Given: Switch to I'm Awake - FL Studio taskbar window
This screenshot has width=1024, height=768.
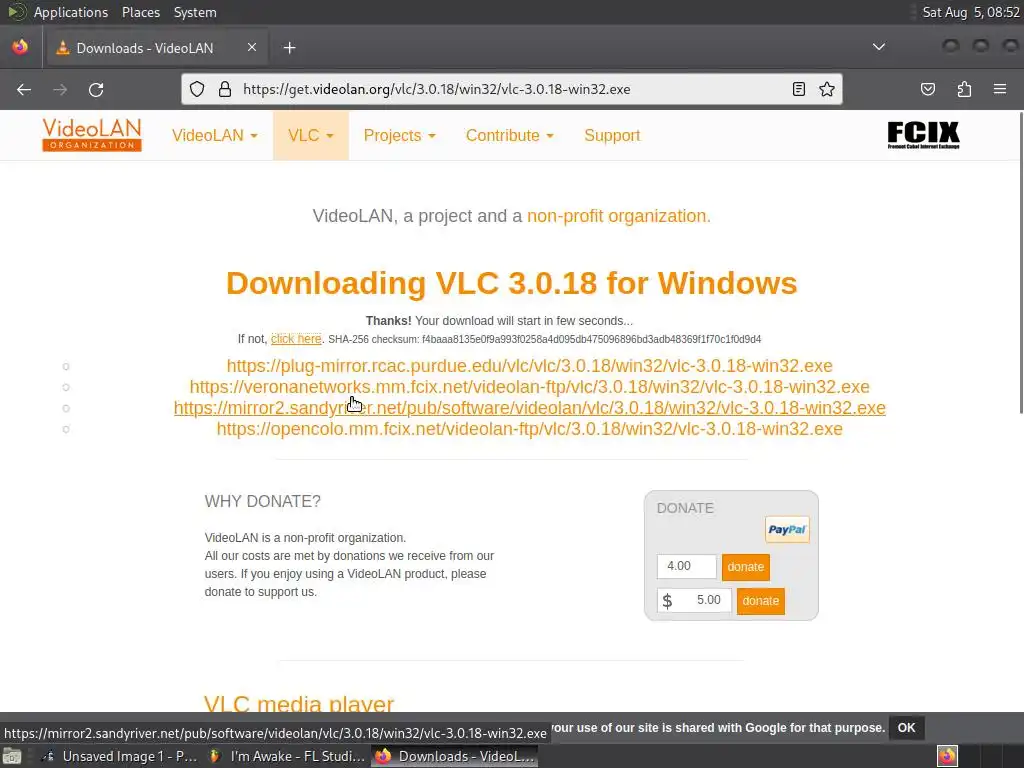Looking at the screenshot, I should [x=286, y=756].
